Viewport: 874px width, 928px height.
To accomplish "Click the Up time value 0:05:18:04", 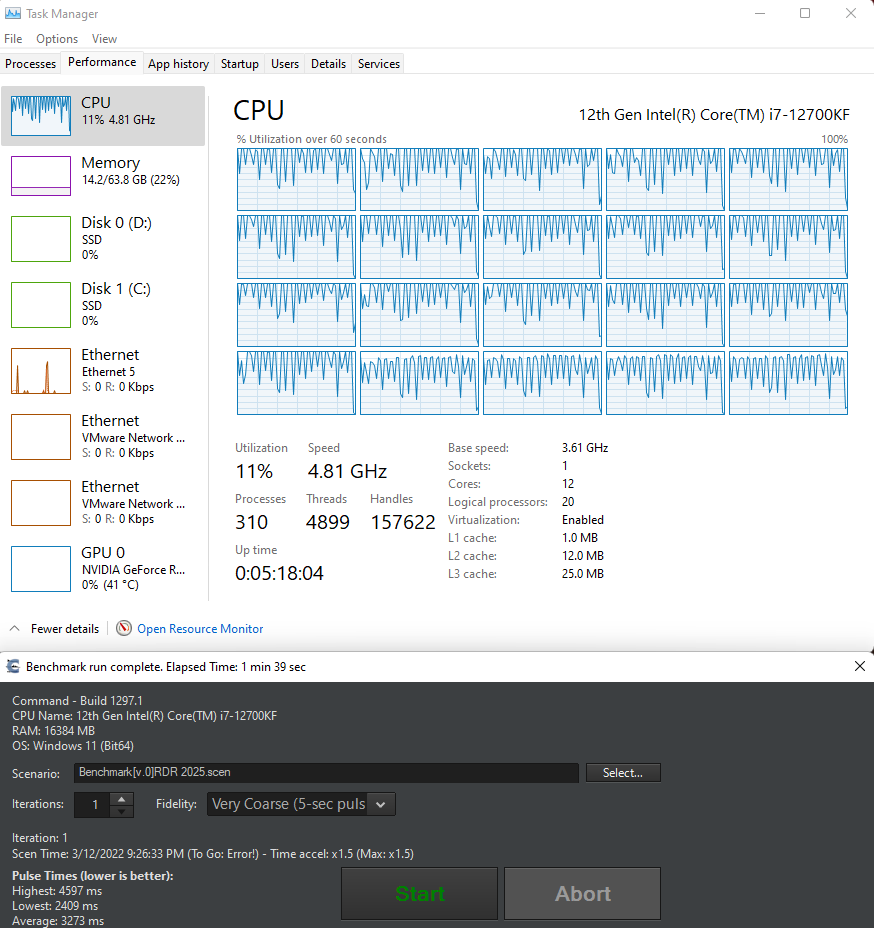I will 279,573.
